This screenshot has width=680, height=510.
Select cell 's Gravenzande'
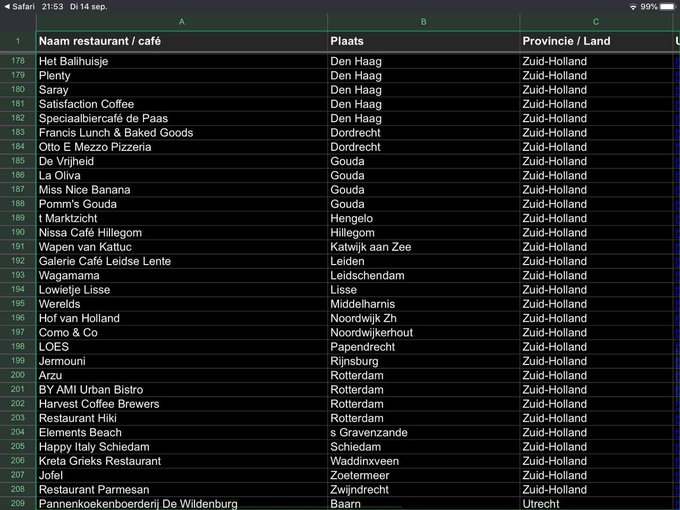pyautogui.click(x=423, y=432)
